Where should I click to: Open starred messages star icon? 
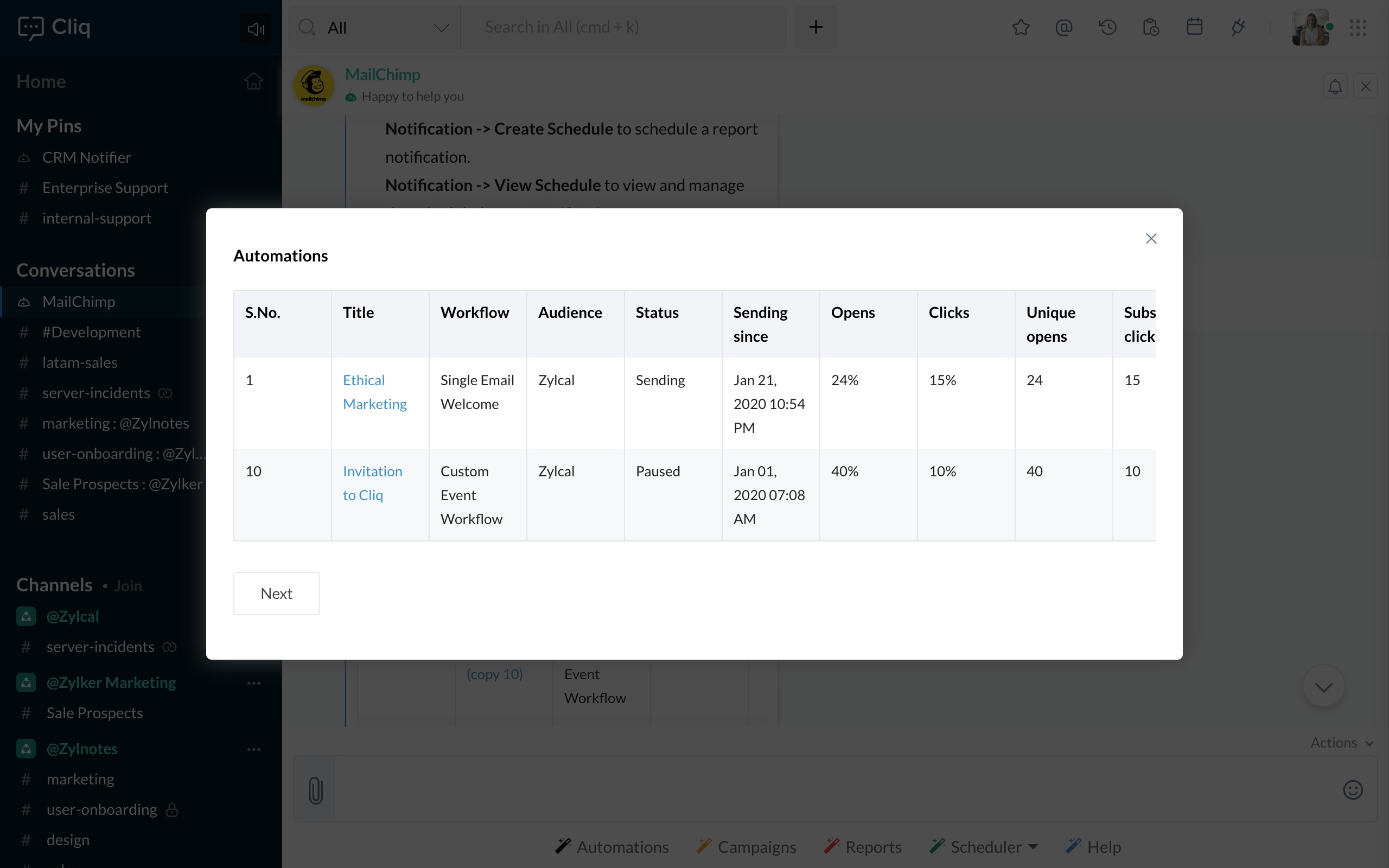coord(1021,27)
